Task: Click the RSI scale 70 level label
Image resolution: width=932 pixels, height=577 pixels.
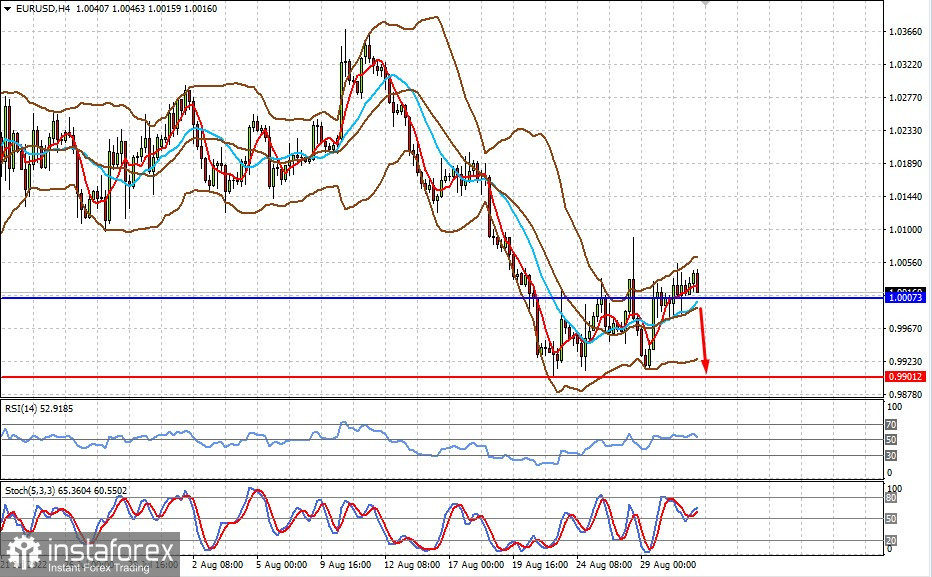Action: point(891,425)
